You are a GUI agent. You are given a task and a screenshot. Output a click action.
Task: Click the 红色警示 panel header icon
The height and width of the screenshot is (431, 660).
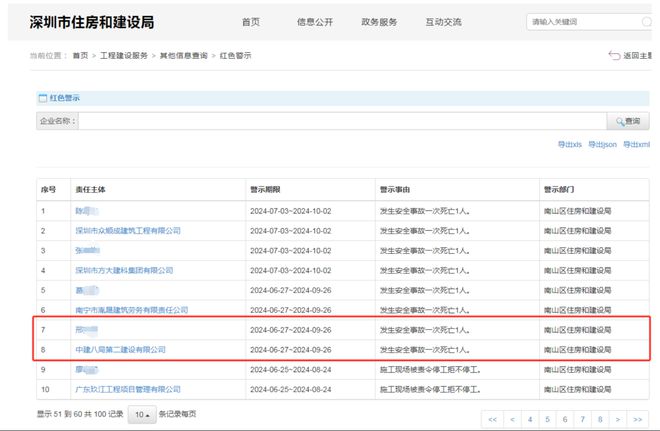43,98
